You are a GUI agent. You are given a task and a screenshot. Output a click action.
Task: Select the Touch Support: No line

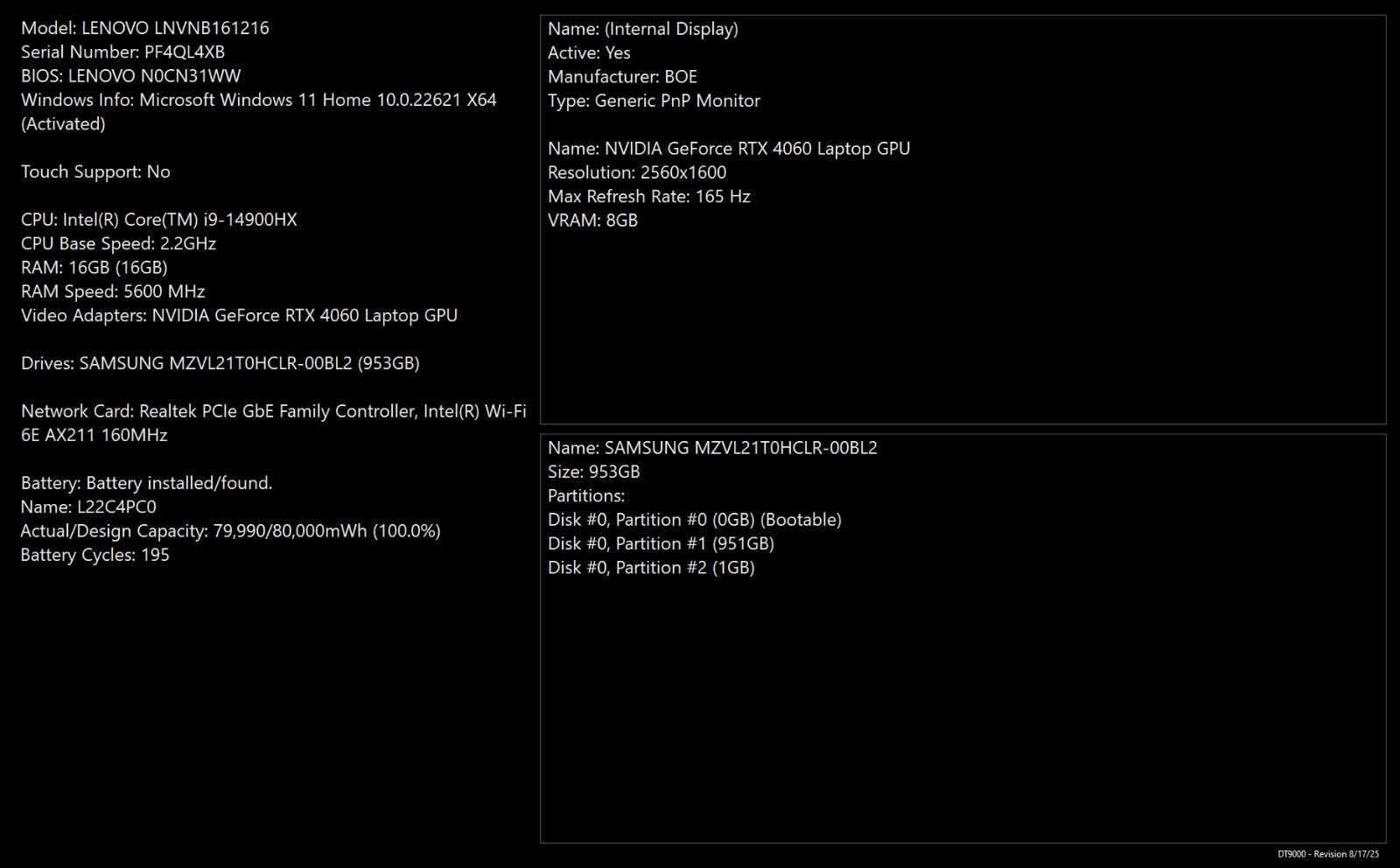tap(95, 171)
